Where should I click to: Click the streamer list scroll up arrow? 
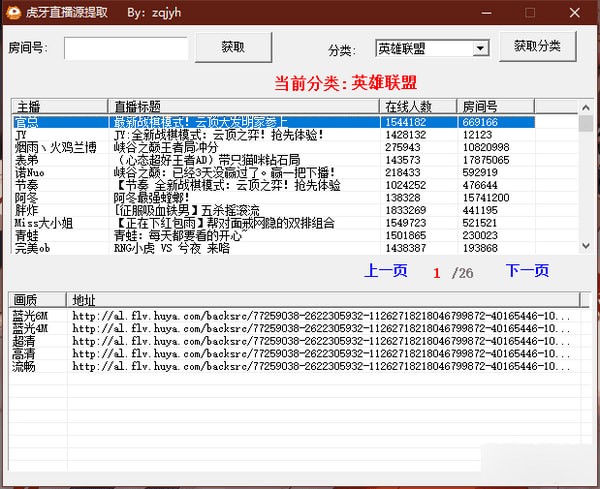(585, 122)
